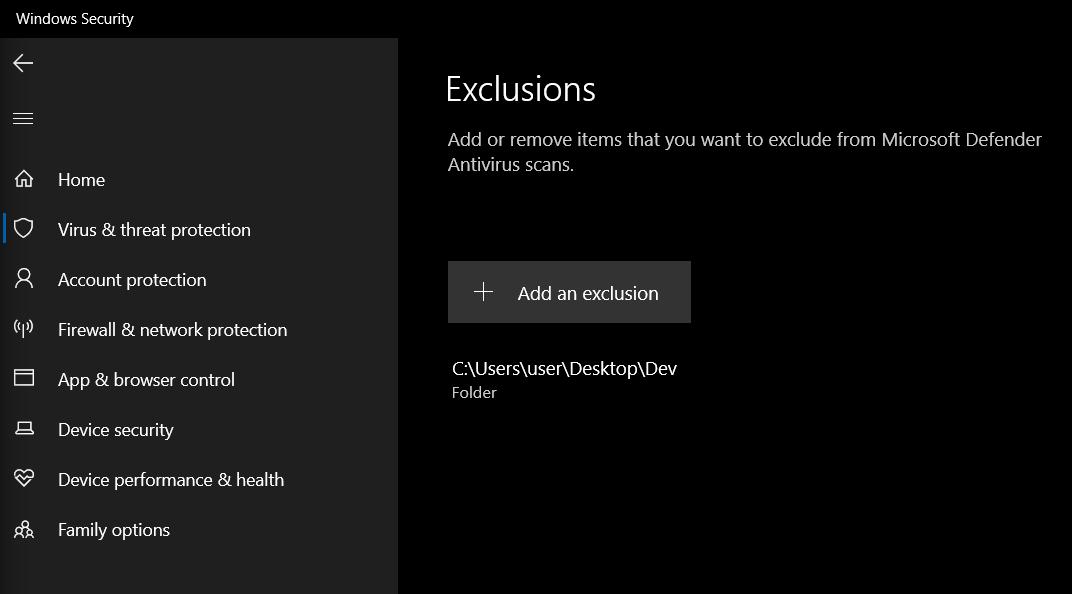
Task: Open App & browser control from the sidebar
Action: (146, 379)
